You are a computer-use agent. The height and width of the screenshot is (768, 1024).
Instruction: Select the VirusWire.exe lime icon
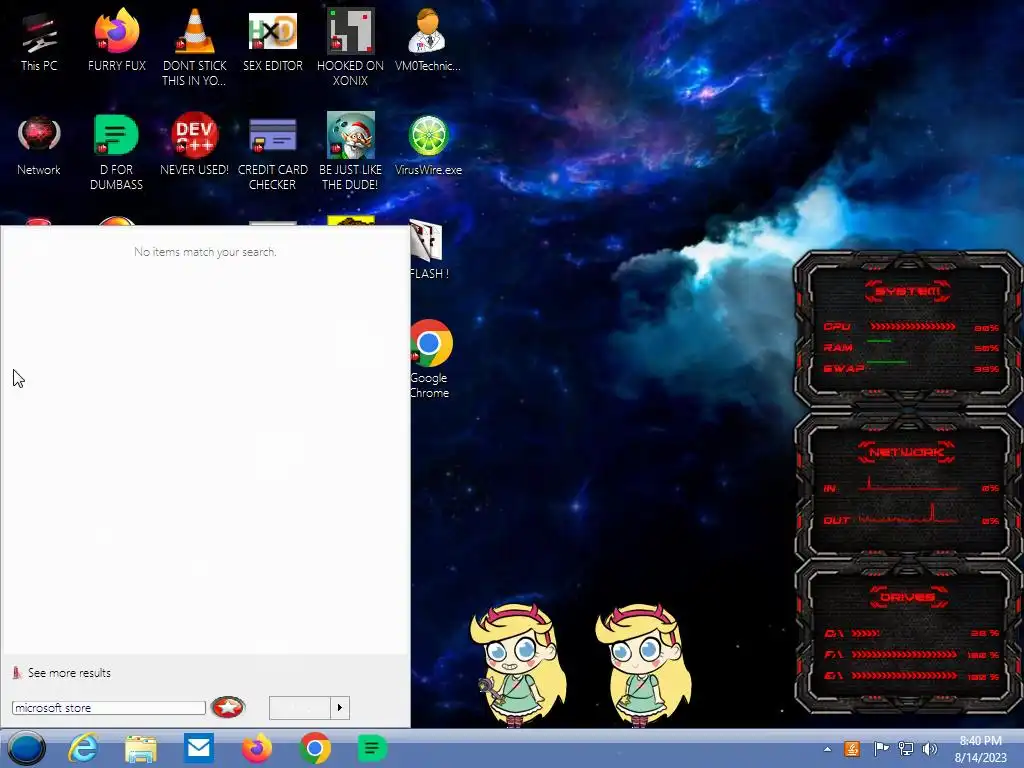click(x=428, y=146)
